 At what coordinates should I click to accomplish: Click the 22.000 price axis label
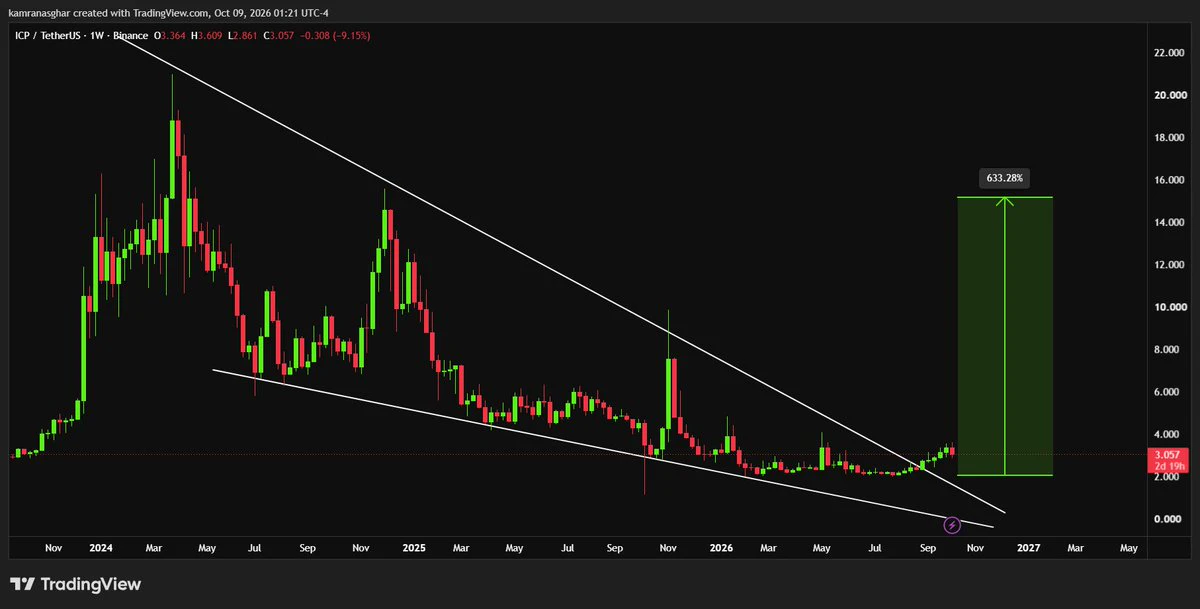[x=1169, y=53]
